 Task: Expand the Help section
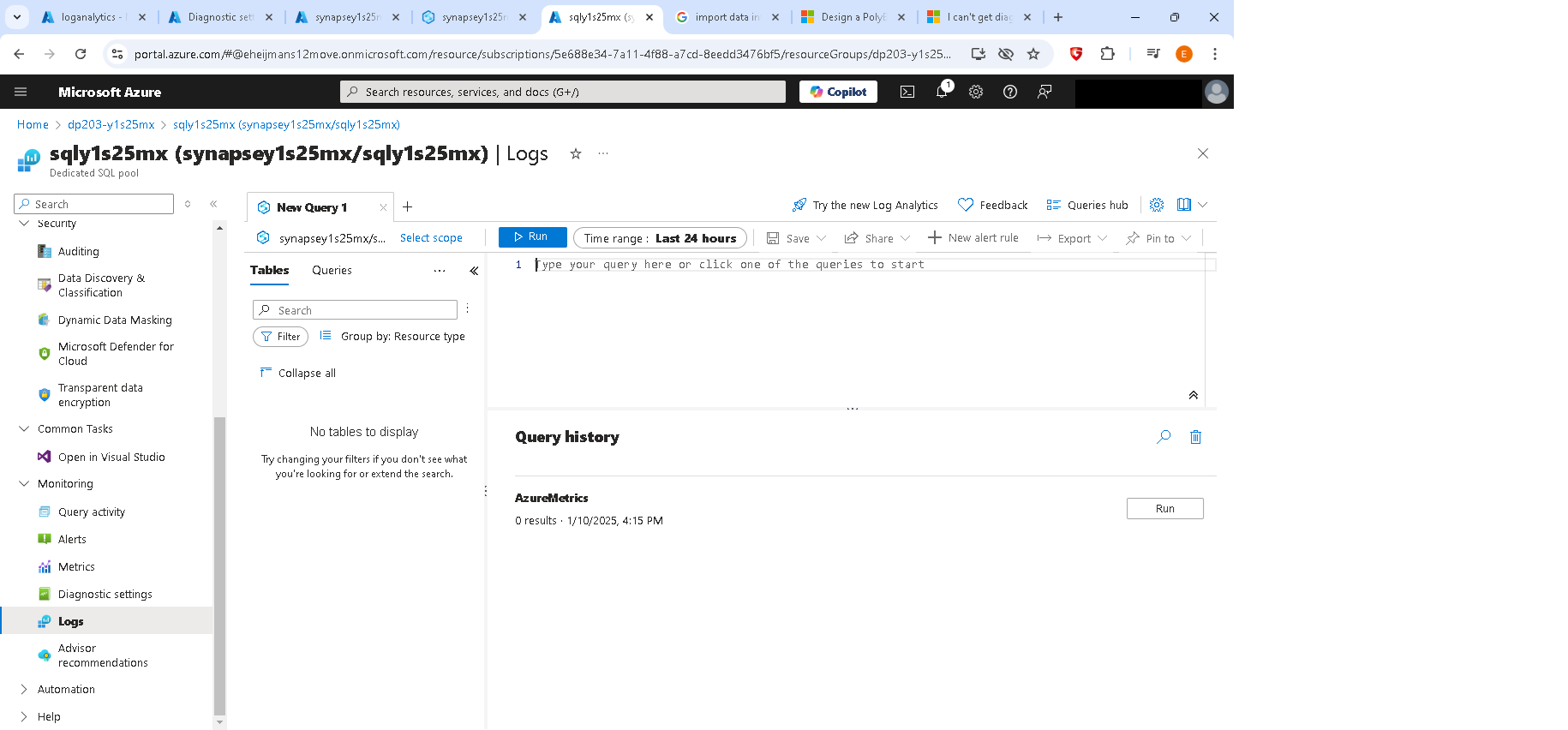point(24,716)
